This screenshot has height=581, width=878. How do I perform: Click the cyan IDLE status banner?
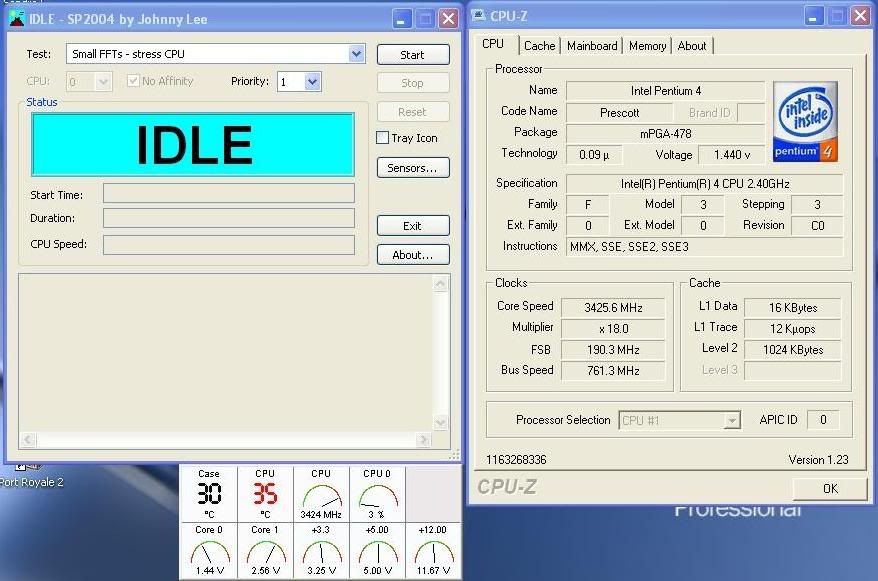193,144
